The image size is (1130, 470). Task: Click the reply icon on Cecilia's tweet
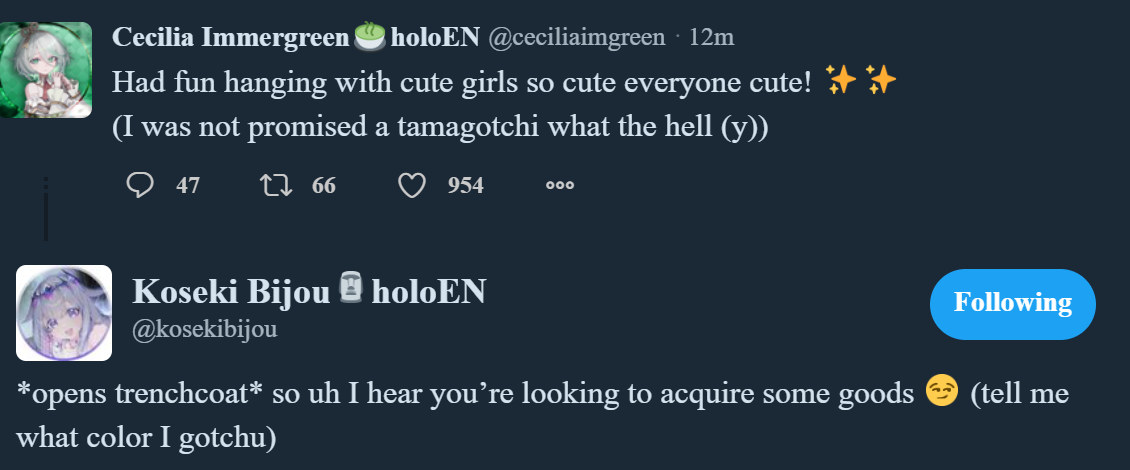pos(141,185)
